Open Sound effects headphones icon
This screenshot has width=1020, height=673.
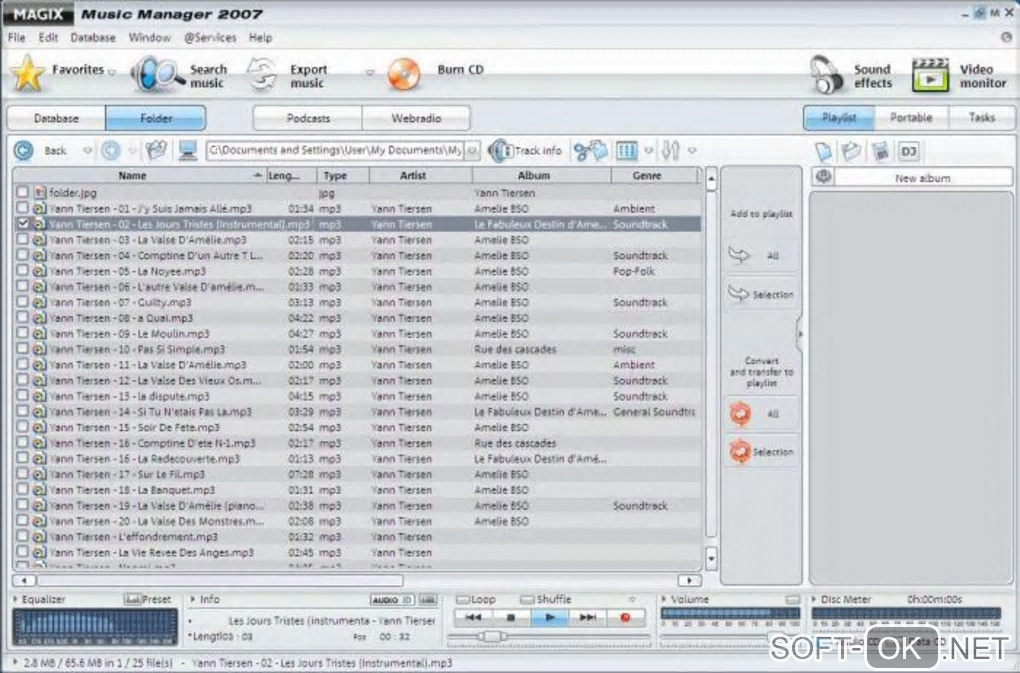(826, 74)
